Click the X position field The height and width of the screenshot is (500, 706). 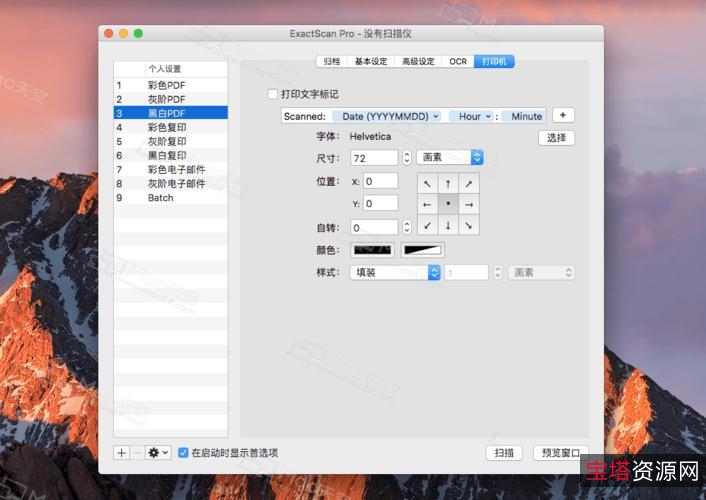pyautogui.click(x=381, y=181)
